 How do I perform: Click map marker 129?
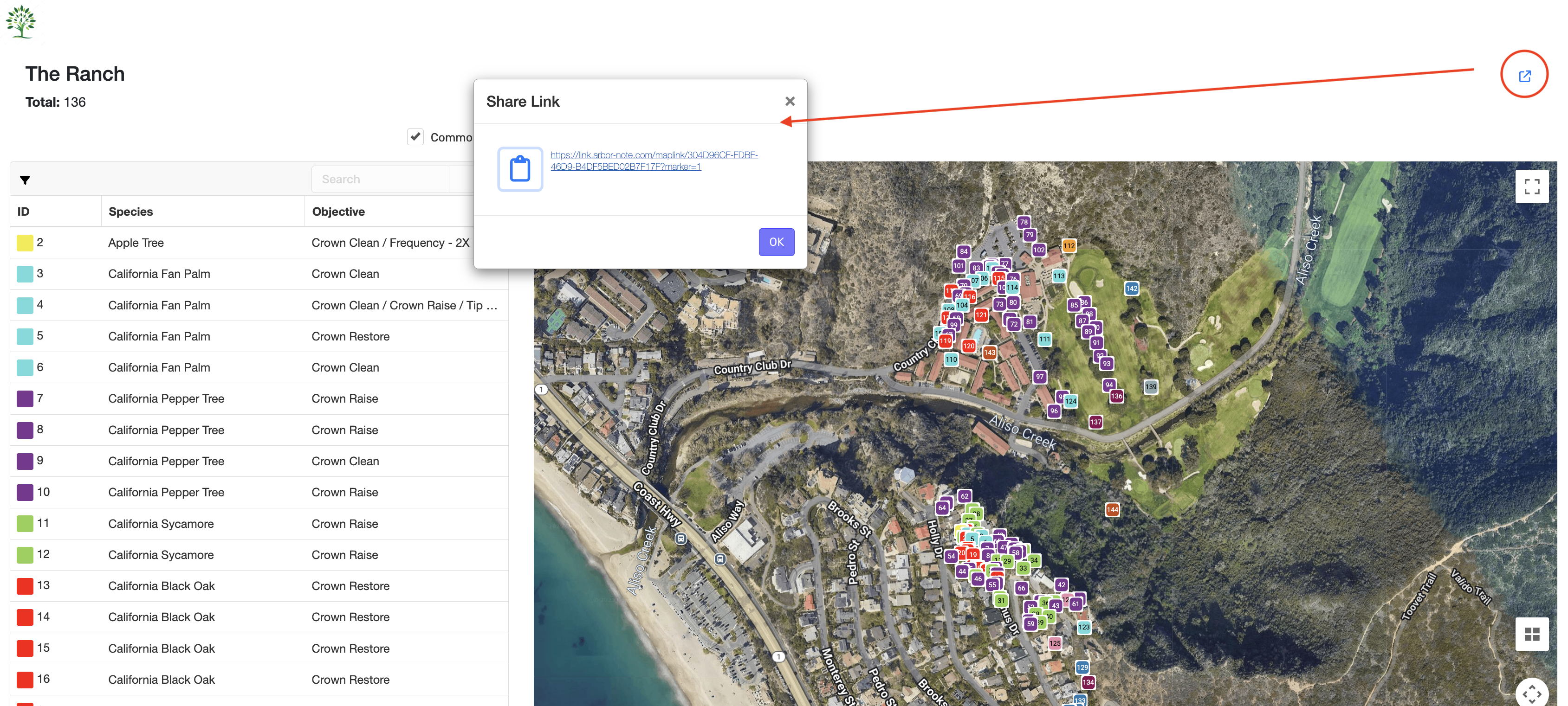pyautogui.click(x=1082, y=667)
